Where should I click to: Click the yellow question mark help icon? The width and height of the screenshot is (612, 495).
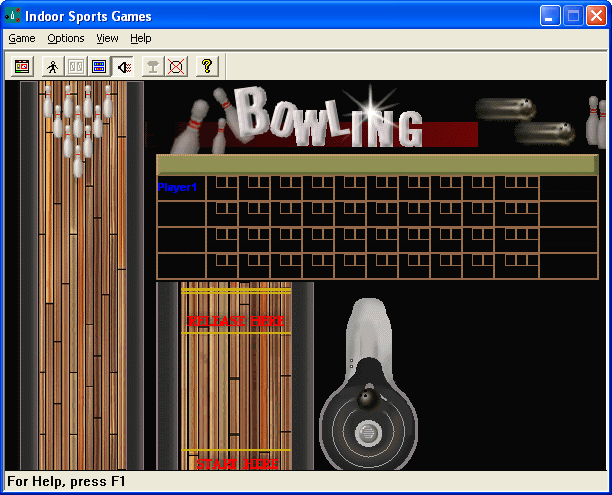coord(207,67)
